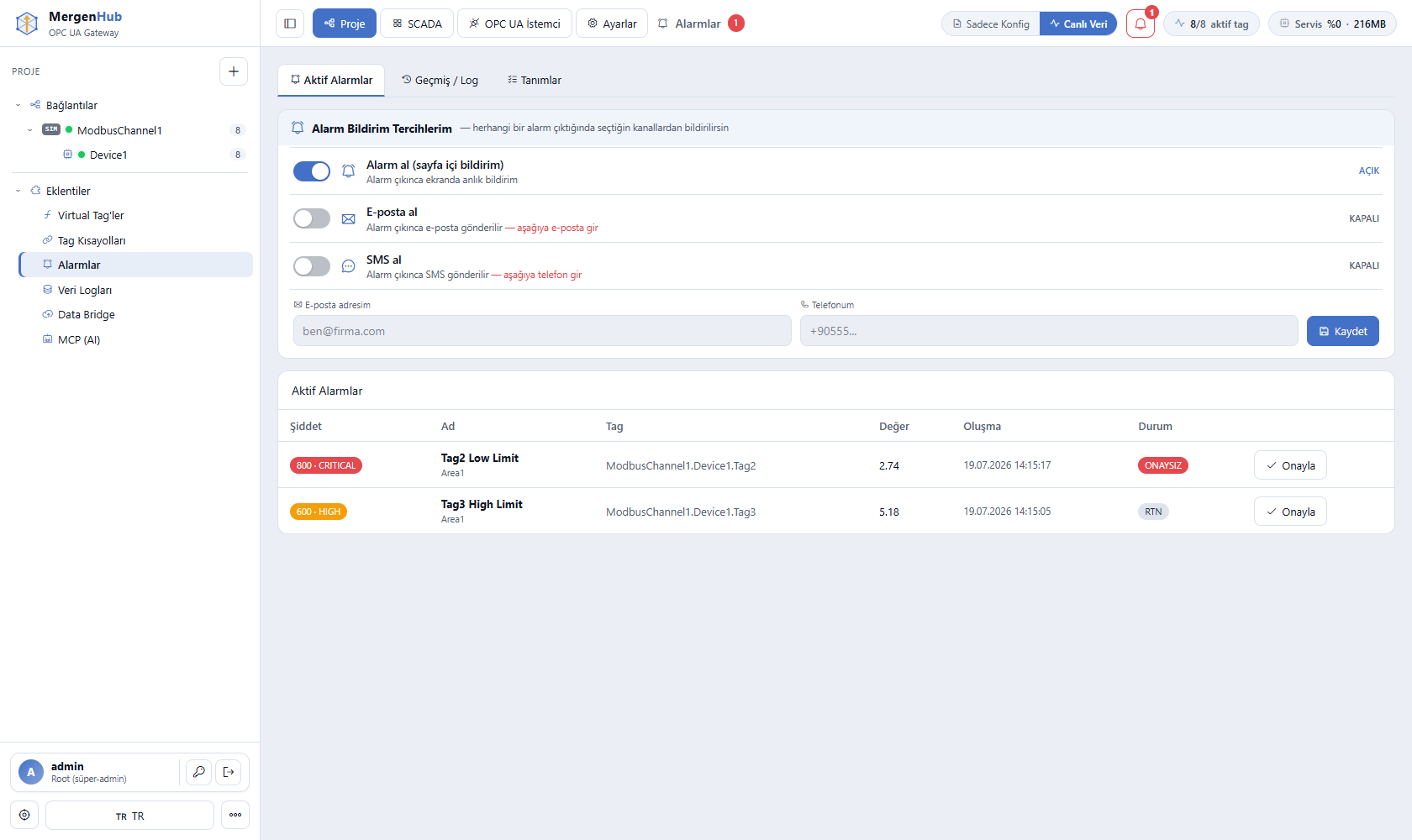Open the Geçmiş / Log tab

[x=440, y=80]
